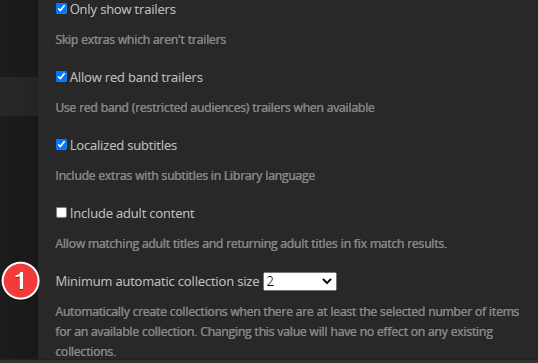This screenshot has height=363, width=538.
Task: Disable the Allow red band trailers checkbox
Action: click(x=61, y=77)
